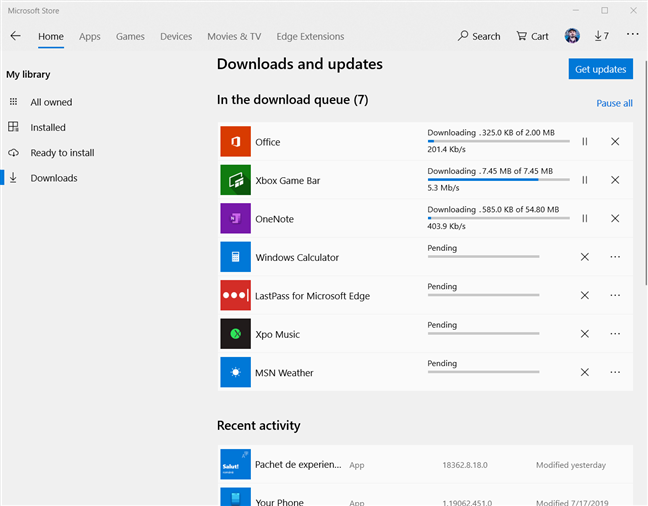Cancel the pending Xpo Music download
The width and height of the screenshot is (648, 506).
click(x=585, y=334)
